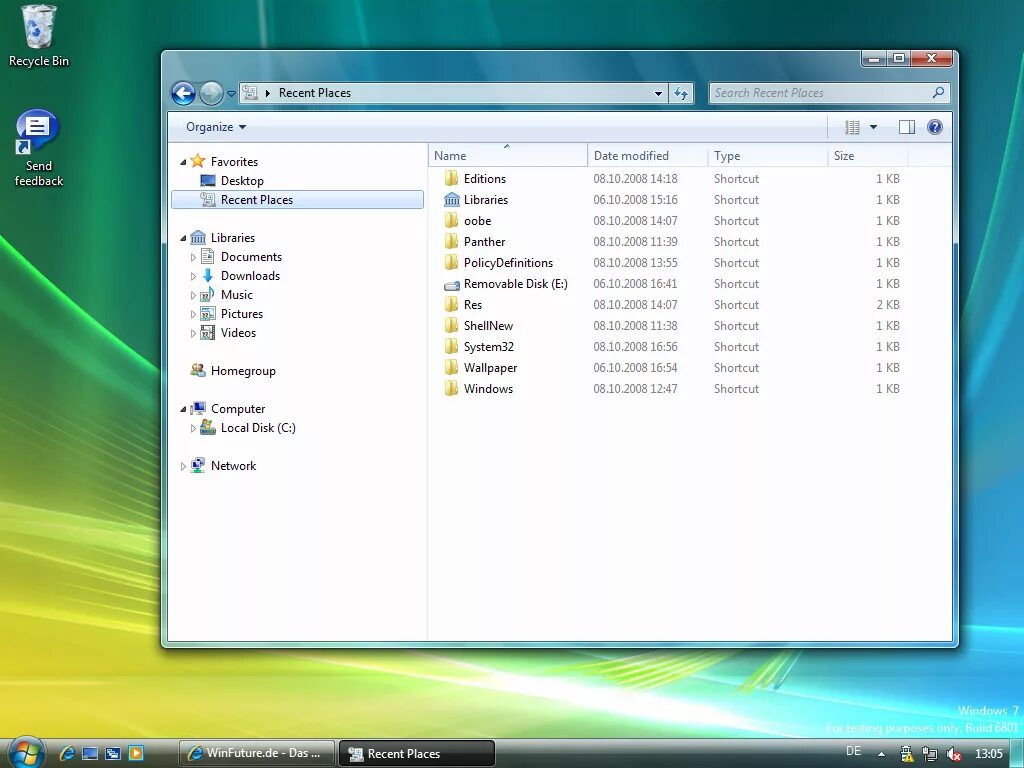Toggle the preview pane button
Viewport: 1024px width, 768px height.
(x=906, y=127)
